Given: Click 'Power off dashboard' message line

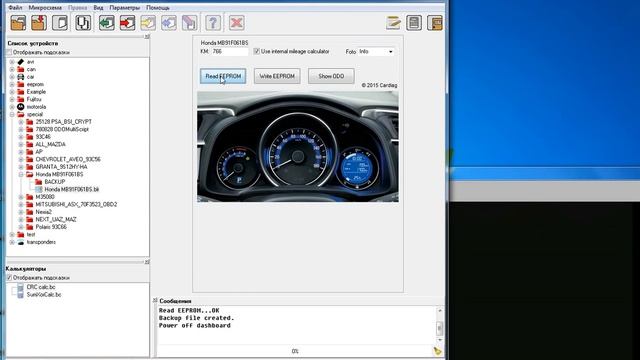Looking at the screenshot, I should click(x=195, y=326).
